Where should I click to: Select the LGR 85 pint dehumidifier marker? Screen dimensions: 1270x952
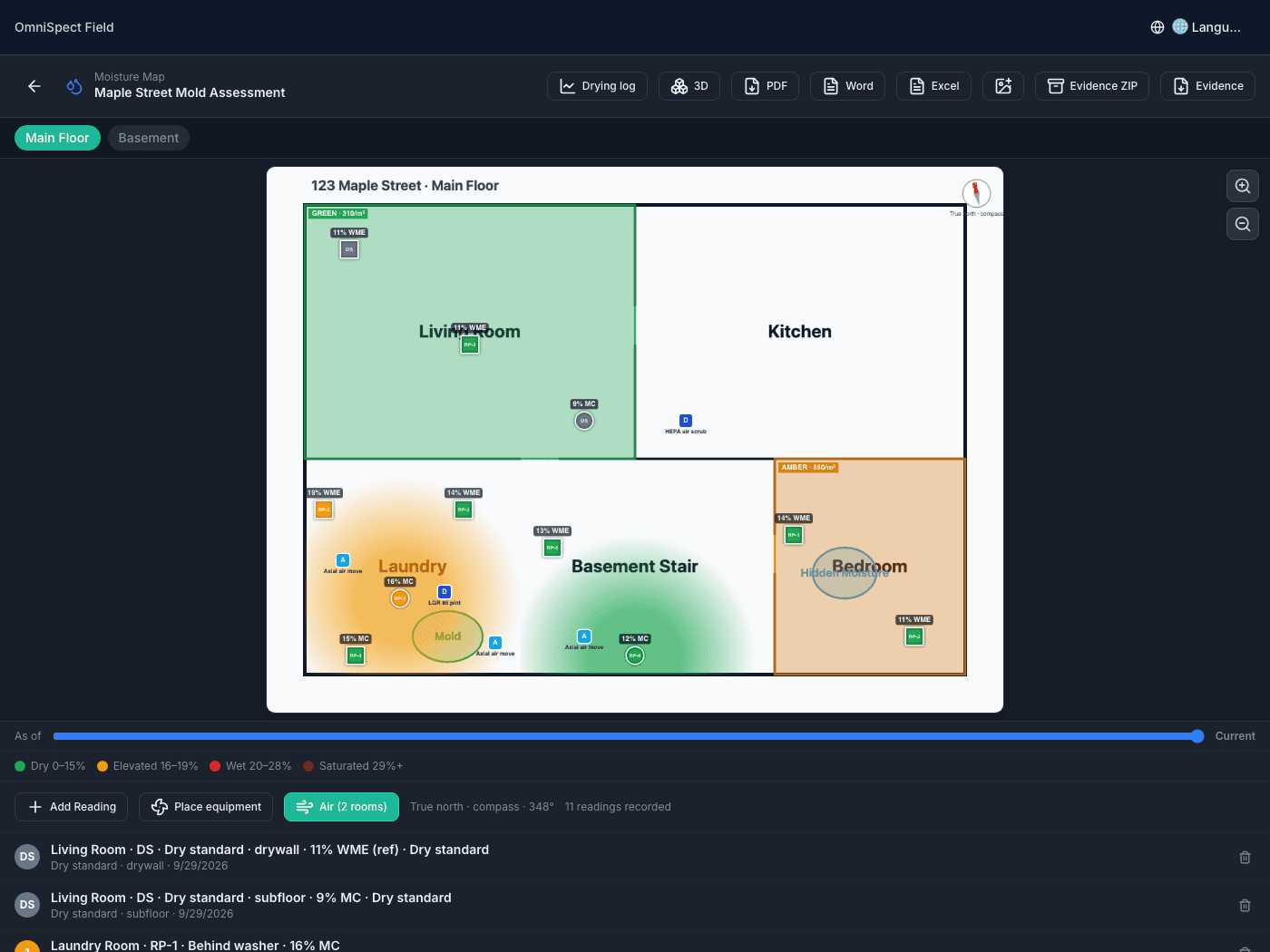[444, 592]
